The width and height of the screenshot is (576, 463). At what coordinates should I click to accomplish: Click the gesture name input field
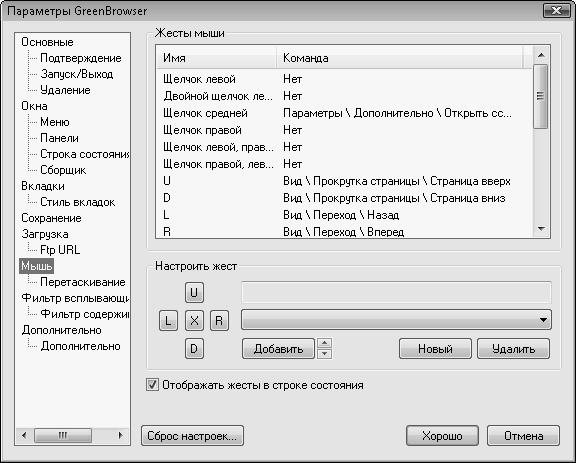[x=396, y=292]
